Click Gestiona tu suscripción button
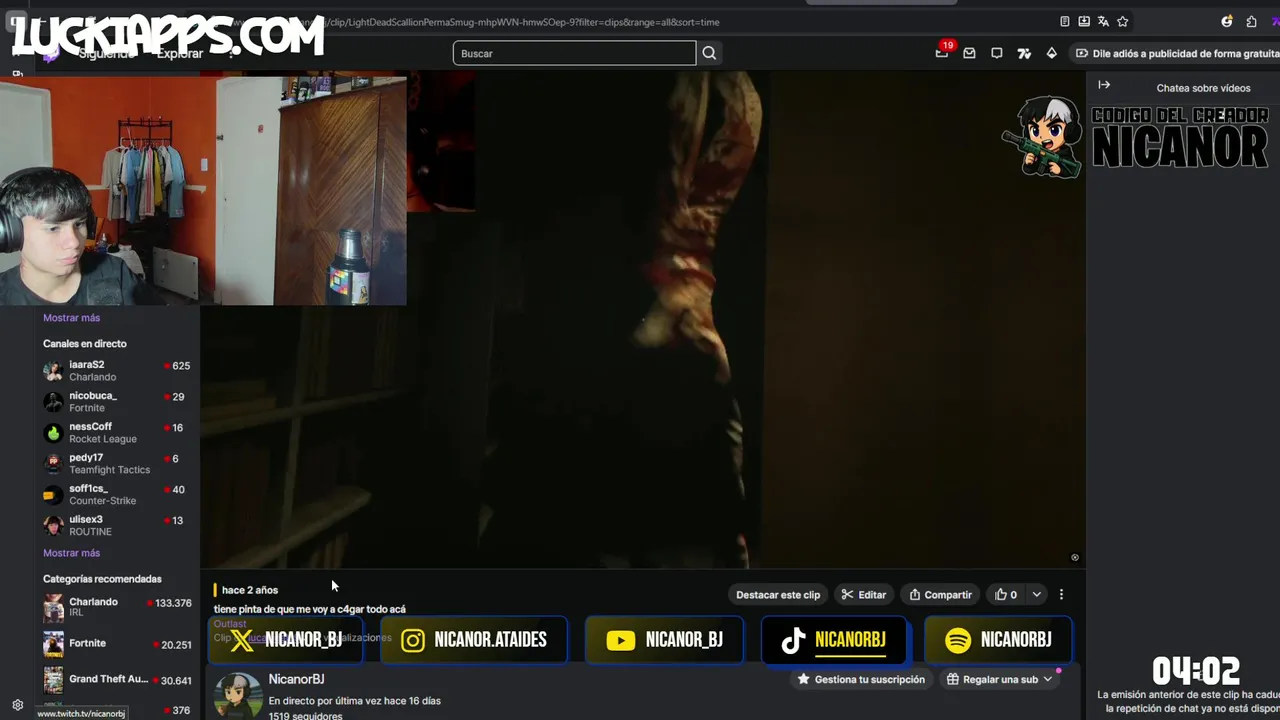This screenshot has height=720, width=1280. click(x=861, y=679)
